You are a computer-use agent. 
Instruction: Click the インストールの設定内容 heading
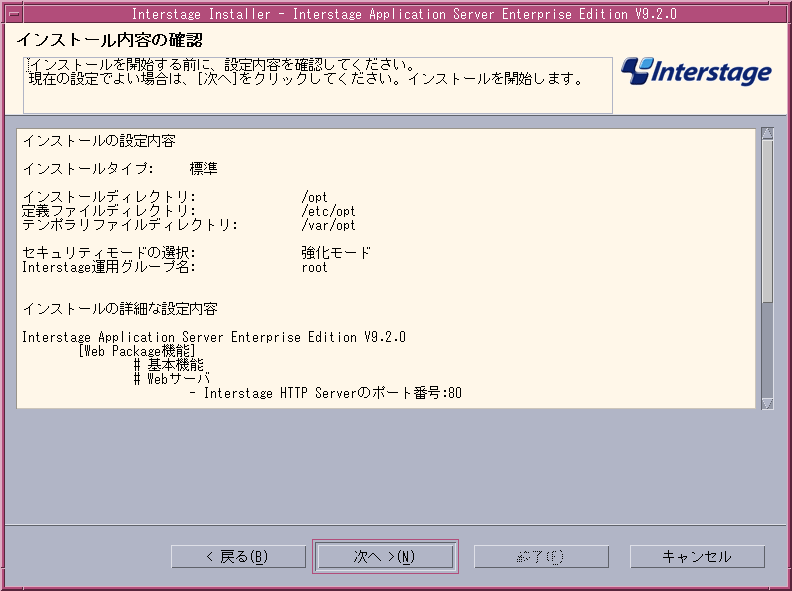click(99, 140)
